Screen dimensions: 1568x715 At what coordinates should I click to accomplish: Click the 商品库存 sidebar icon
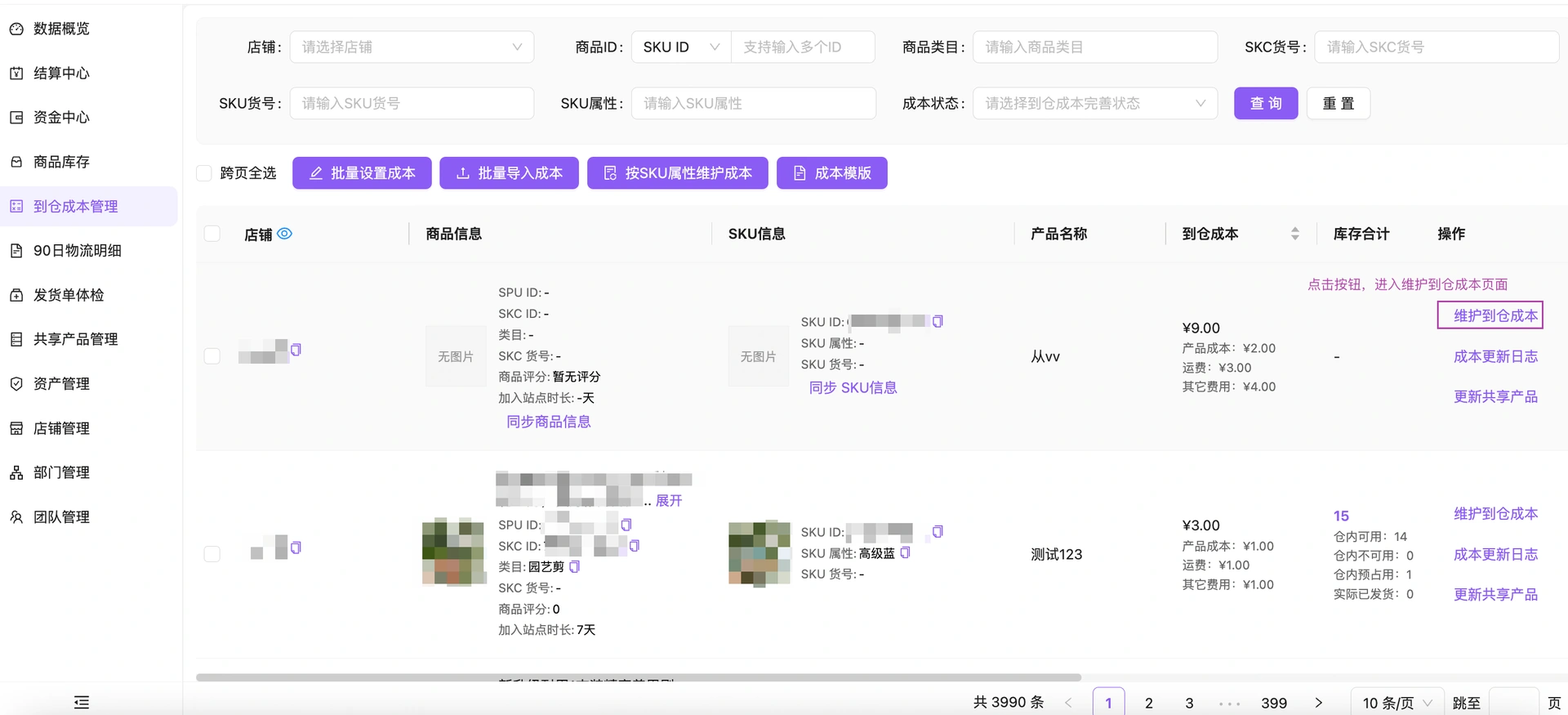[16, 162]
